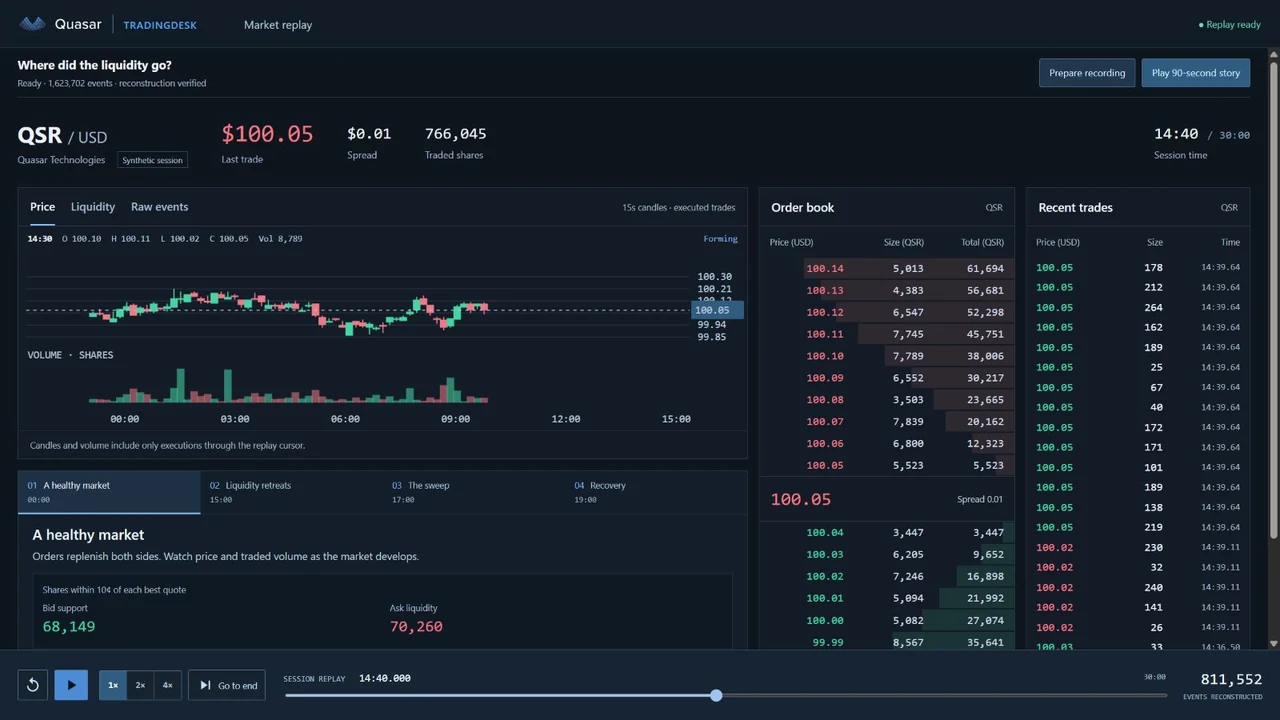This screenshot has height=720, width=1280.
Task: Jump to end with Go to end
Action: (x=227, y=685)
